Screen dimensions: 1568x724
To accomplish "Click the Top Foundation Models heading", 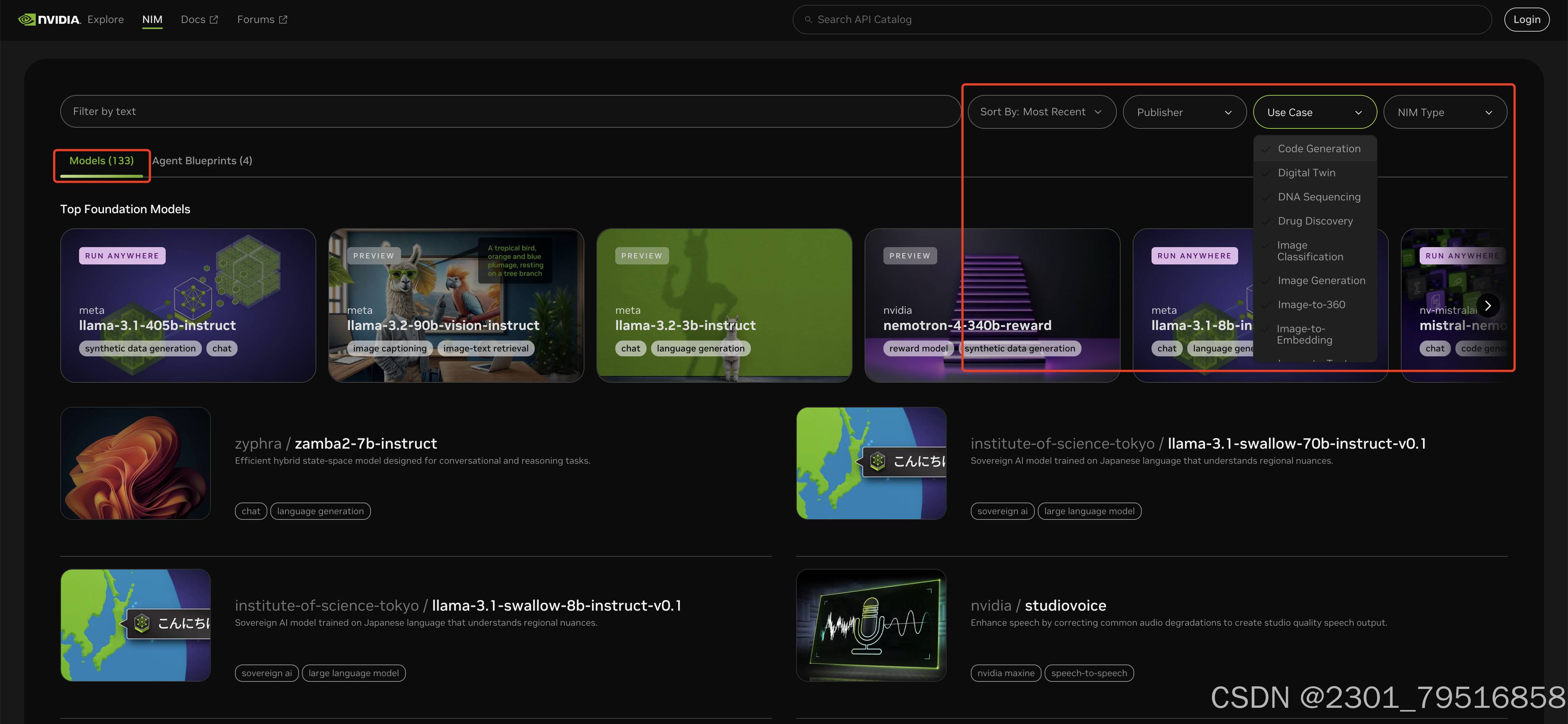I will [x=125, y=209].
